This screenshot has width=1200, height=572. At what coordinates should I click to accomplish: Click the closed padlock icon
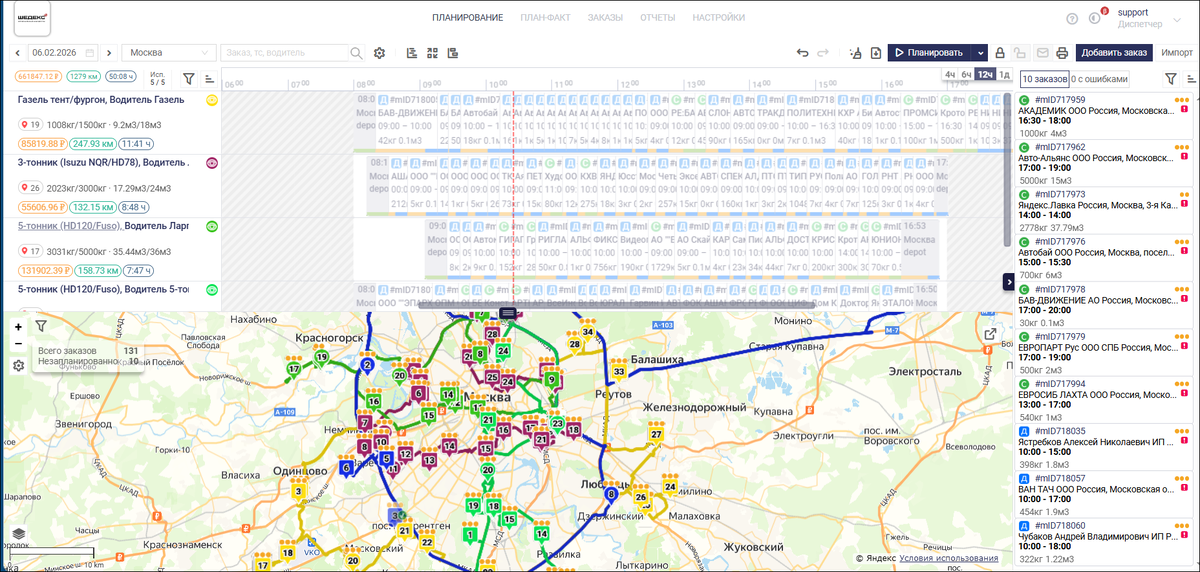(x=999, y=53)
